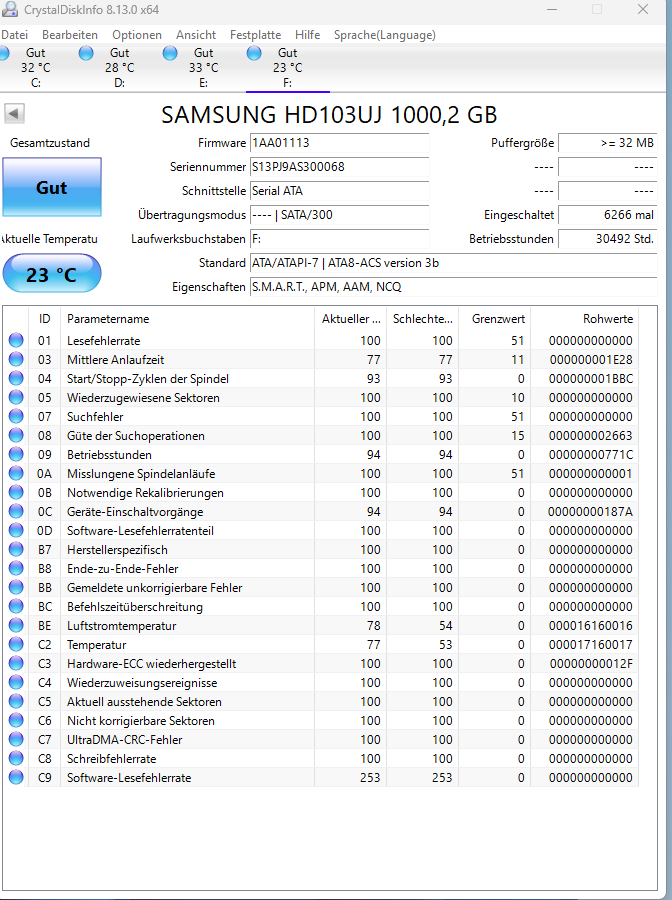Click status orb for Ende-zu-Ende-Fehler row
The image size is (672, 900).
click(16, 568)
